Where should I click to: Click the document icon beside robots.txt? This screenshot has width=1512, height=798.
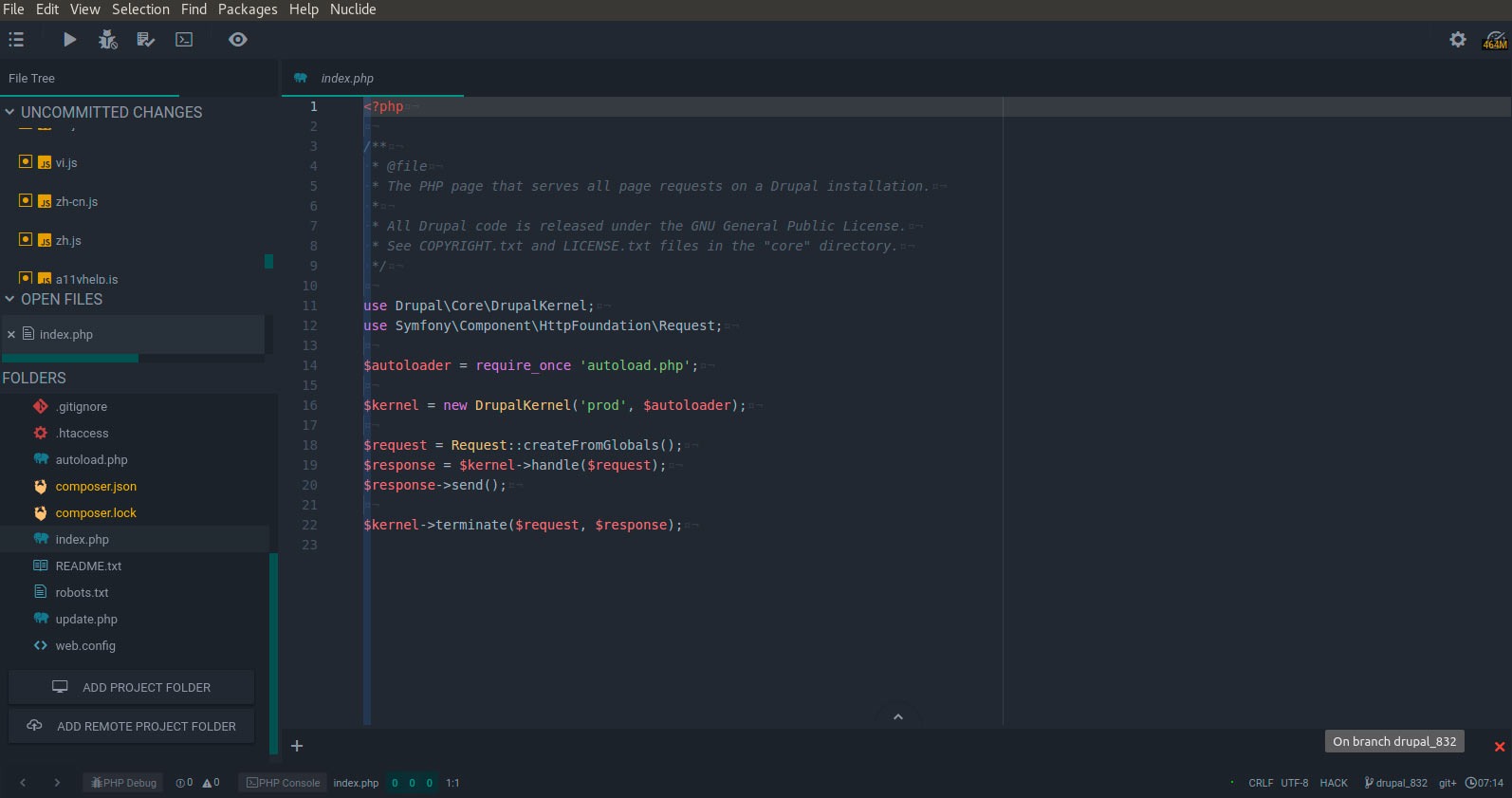click(x=41, y=592)
